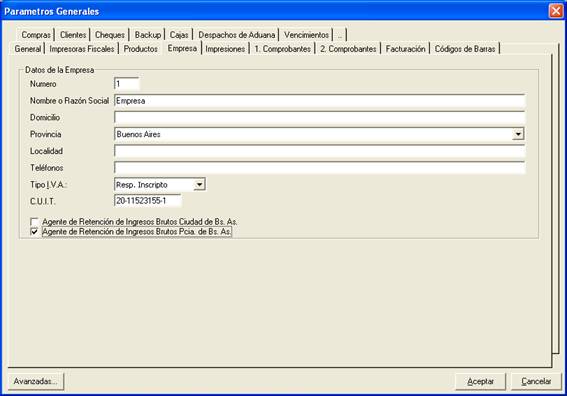Open the Vencimientos tab
Screen dimensions: 567x396
306,35
